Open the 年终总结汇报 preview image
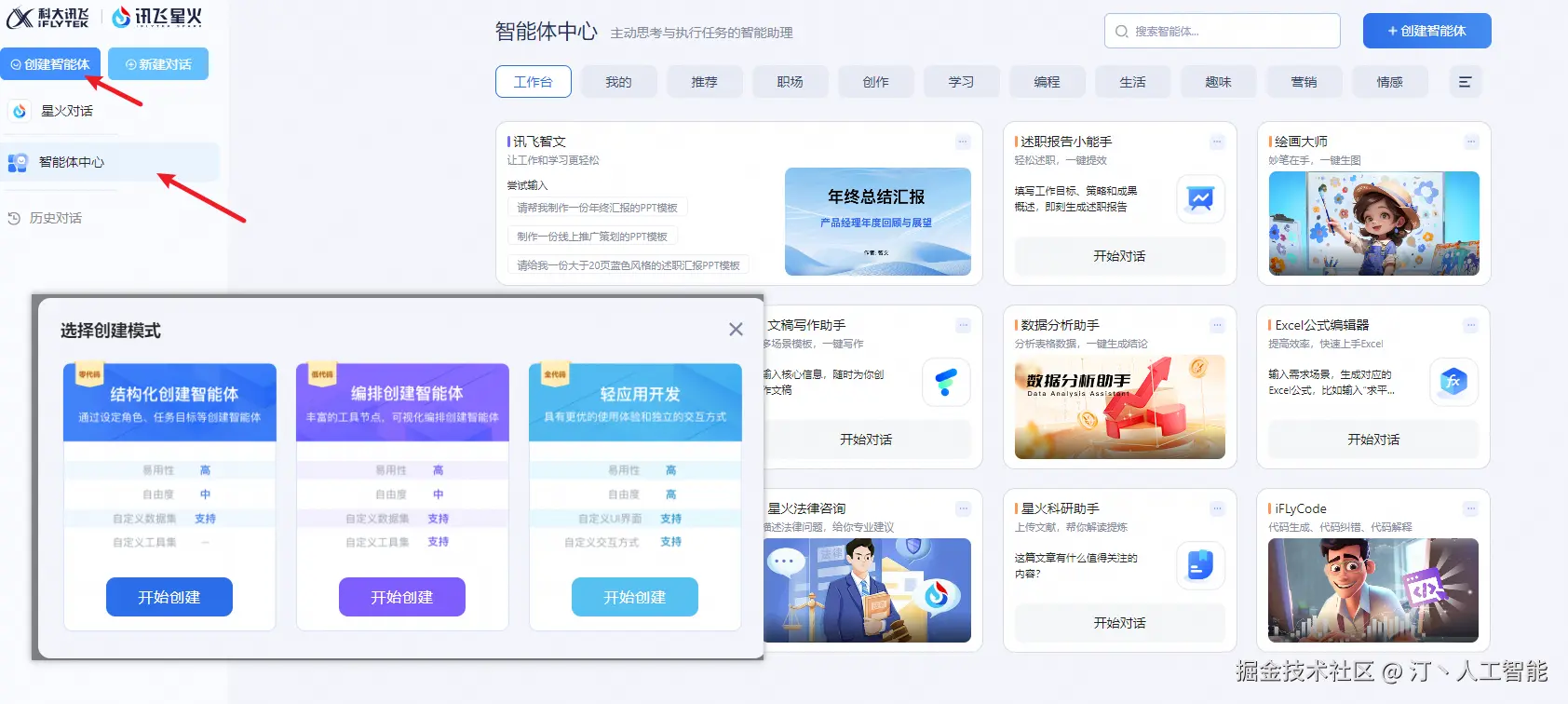The height and width of the screenshot is (704, 1568). click(878, 222)
